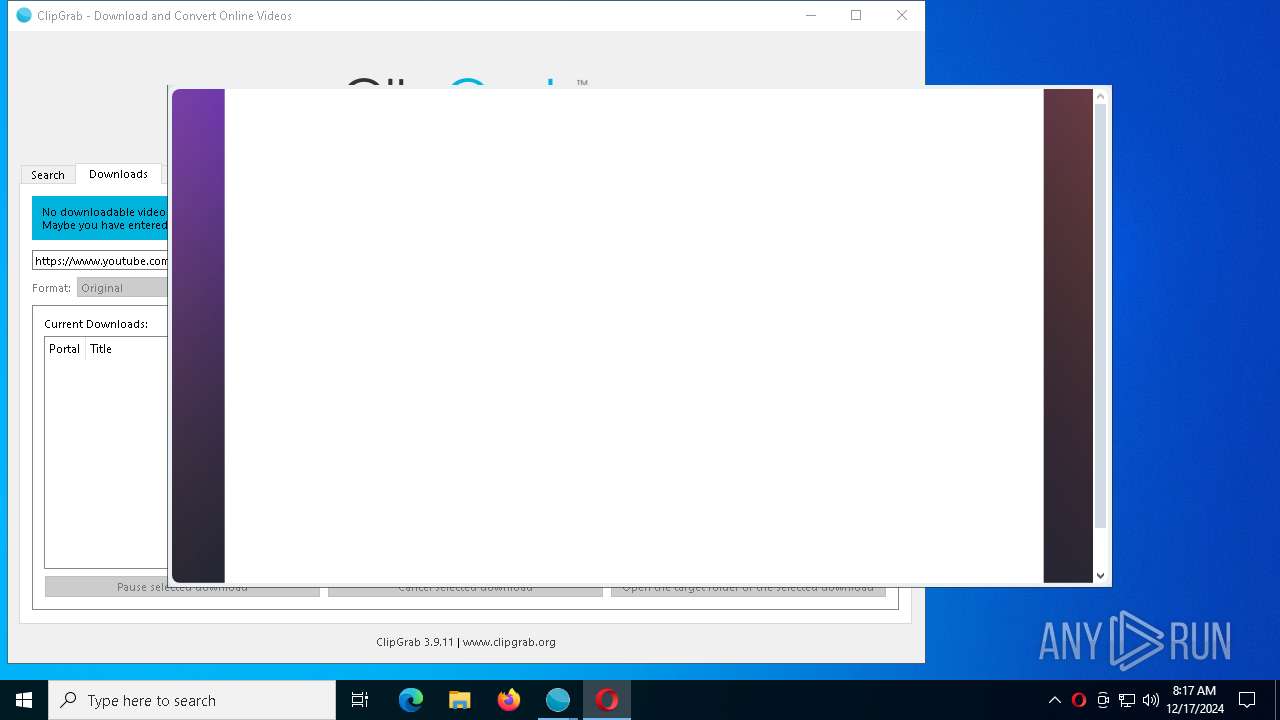Click the taskbar 'Type here to search' box
This screenshot has height=720, width=1280.
(x=192, y=700)
